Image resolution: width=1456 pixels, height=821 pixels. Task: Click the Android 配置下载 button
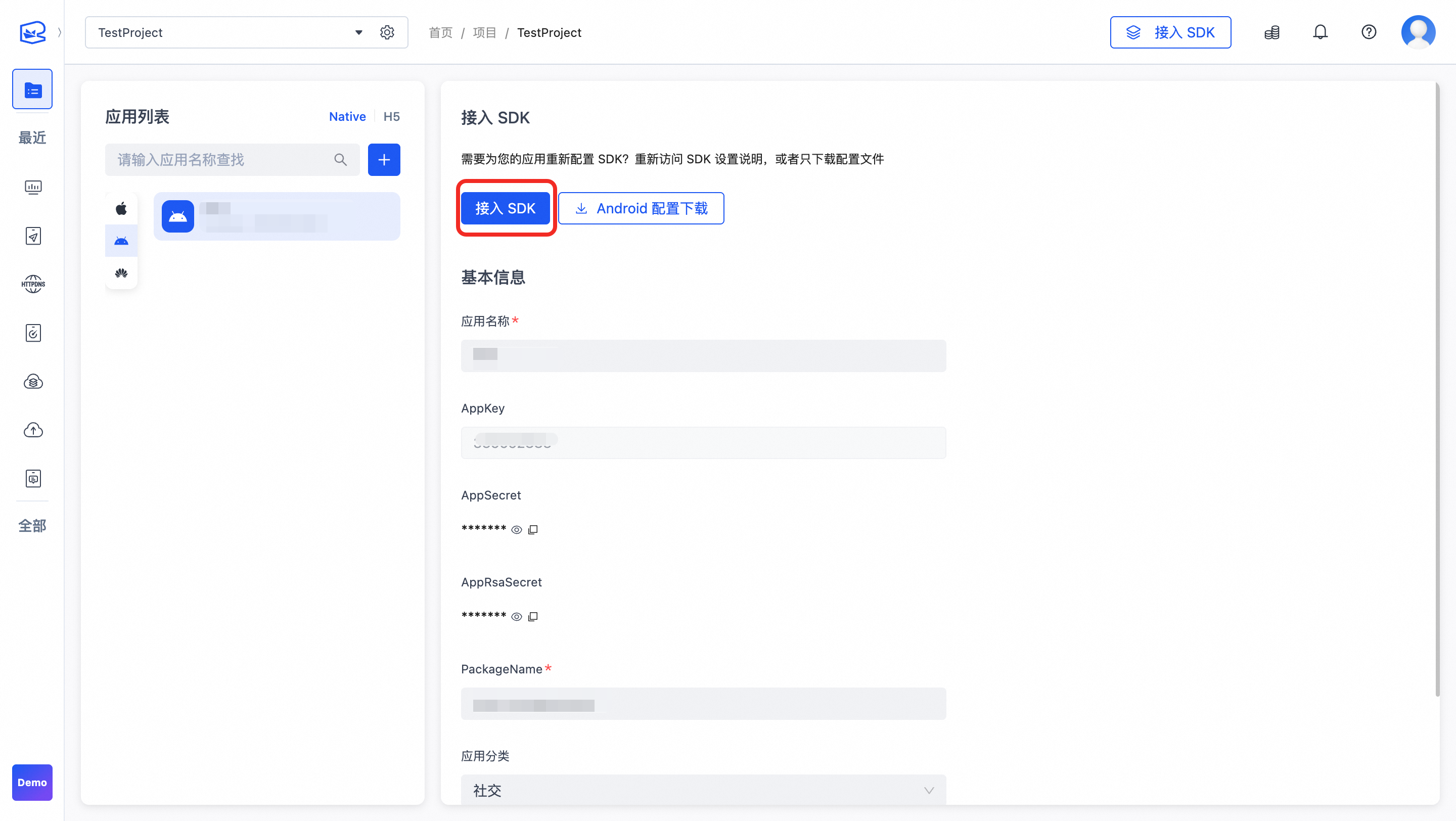[641, 208]
